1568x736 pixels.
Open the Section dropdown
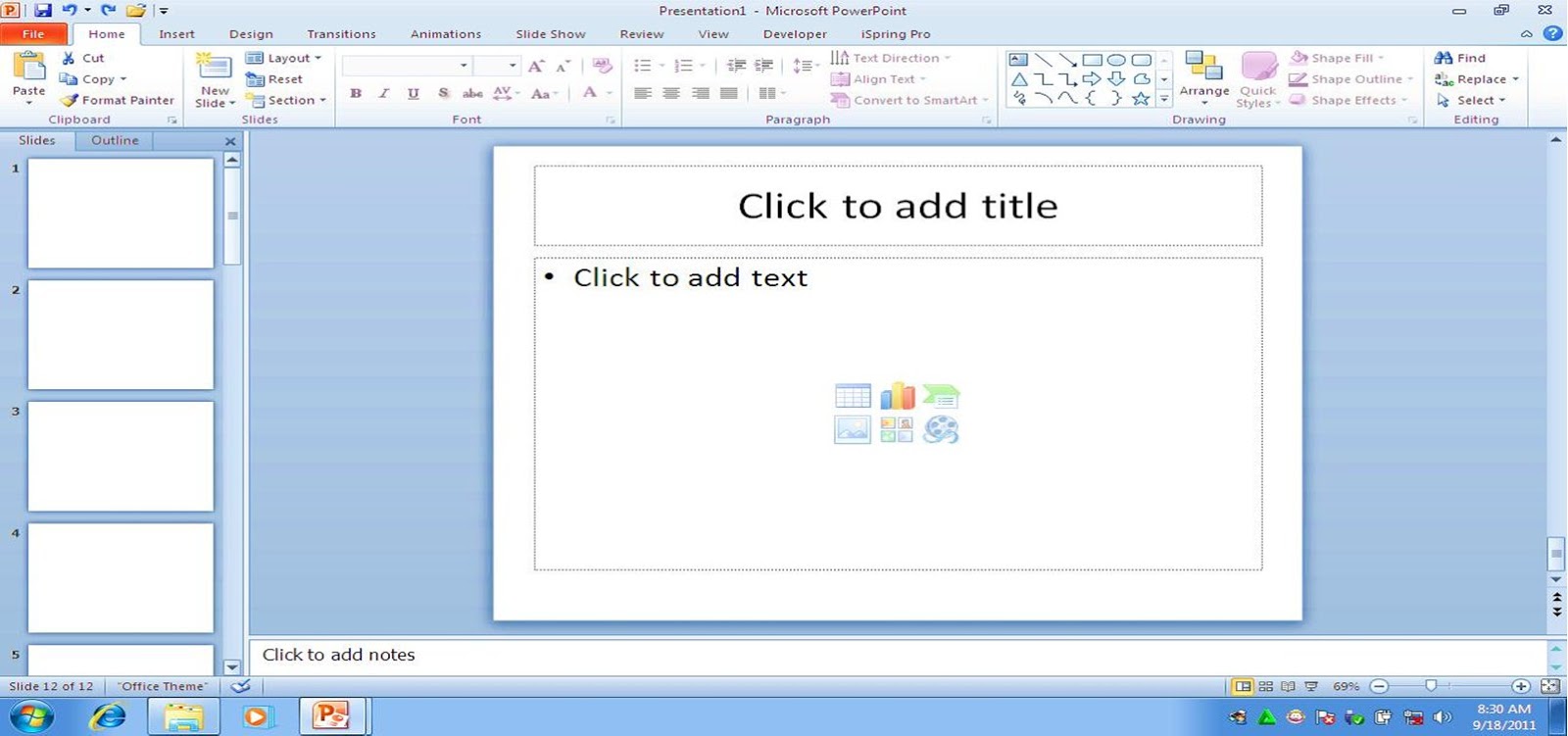tap(285, 100)
